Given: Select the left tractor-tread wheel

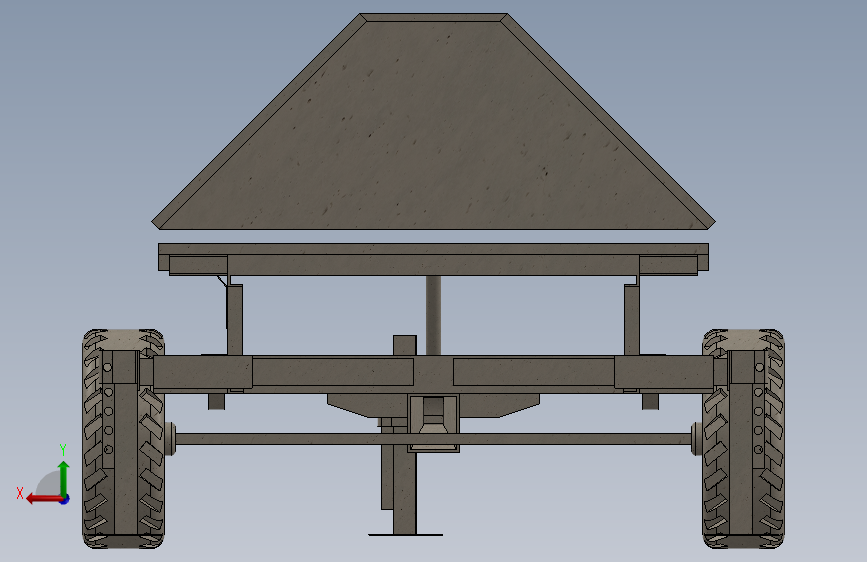Looking at the screenshot, I should 123,439.
